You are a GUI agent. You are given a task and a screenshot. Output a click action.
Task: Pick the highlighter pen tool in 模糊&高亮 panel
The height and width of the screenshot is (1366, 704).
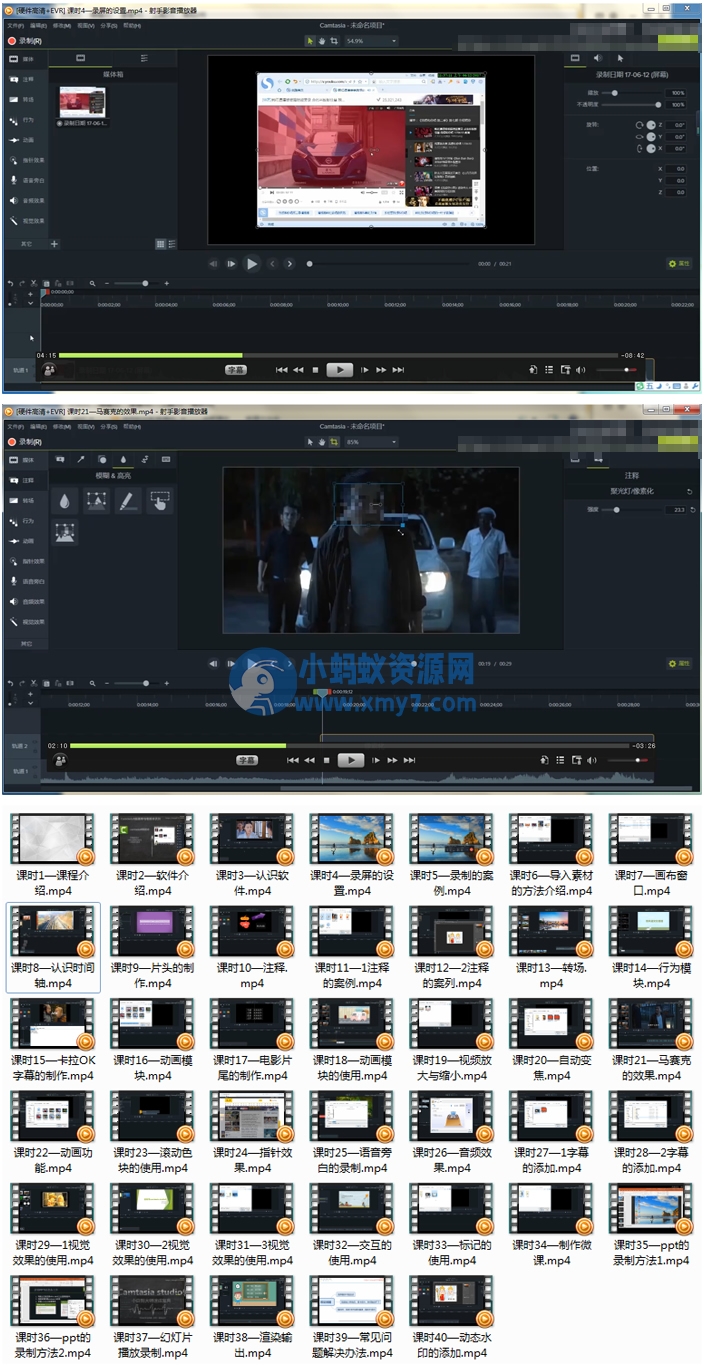tap(128, 501)
